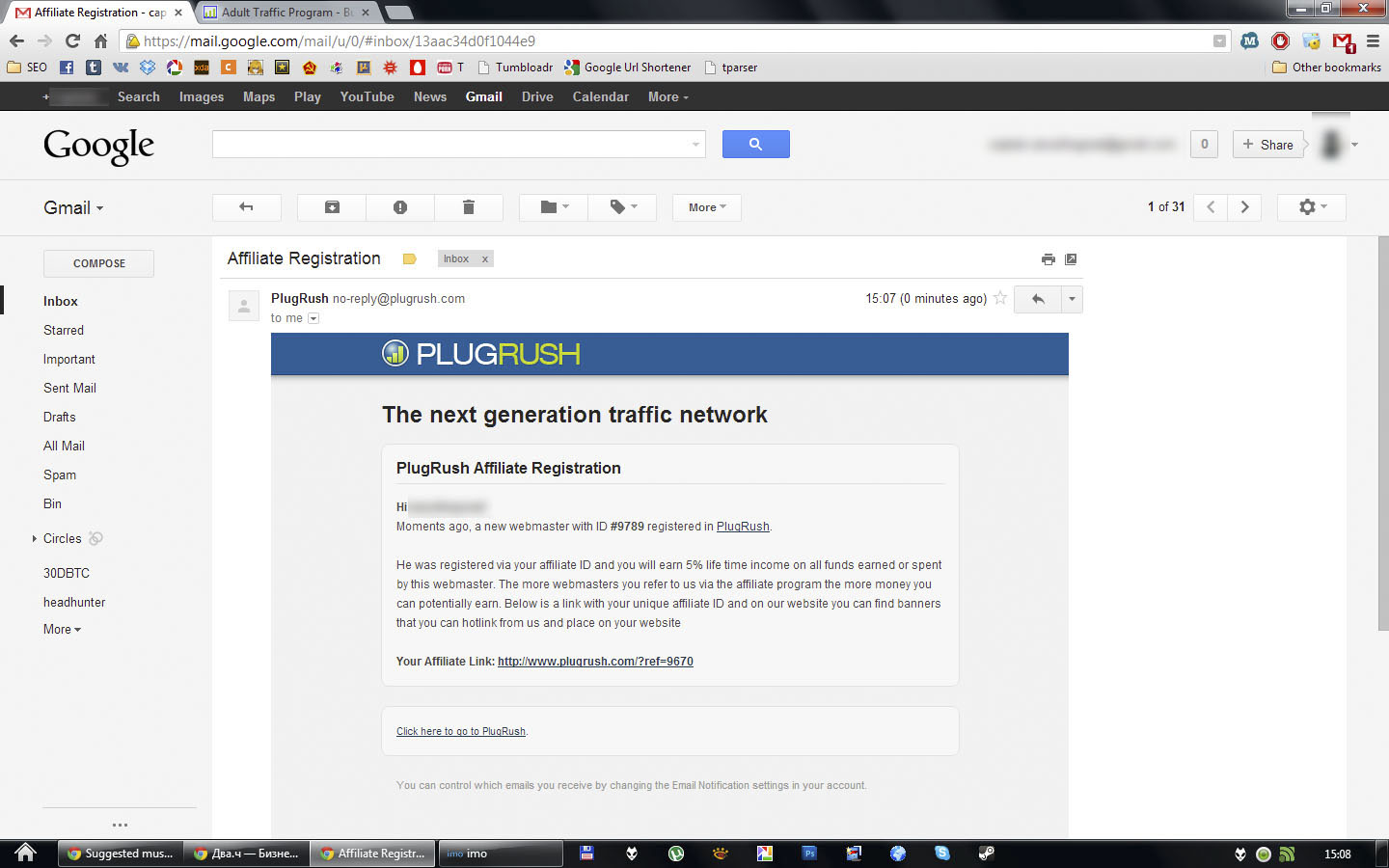1389x868 pixels.
Task: Click the chat ellipsis at sidebar bottom
Action: 120,825
